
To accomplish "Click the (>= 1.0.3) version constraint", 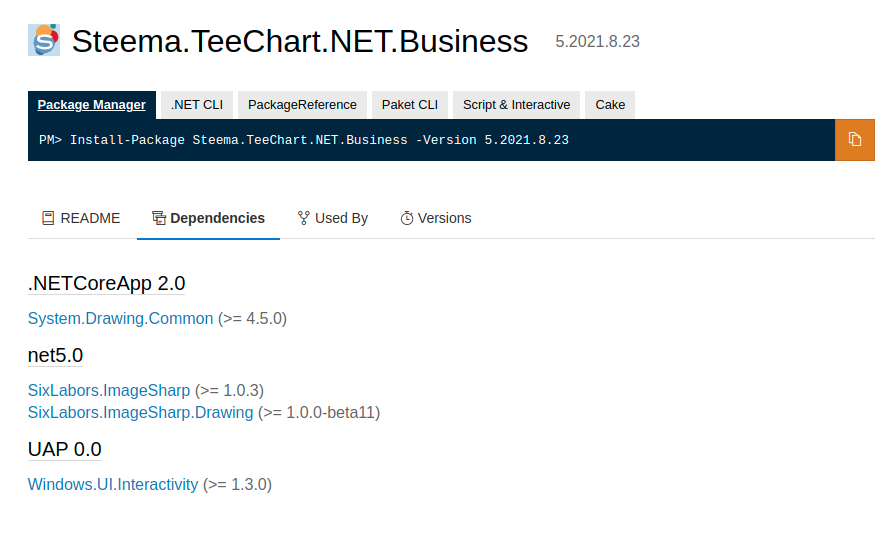I will coord(230,391).
